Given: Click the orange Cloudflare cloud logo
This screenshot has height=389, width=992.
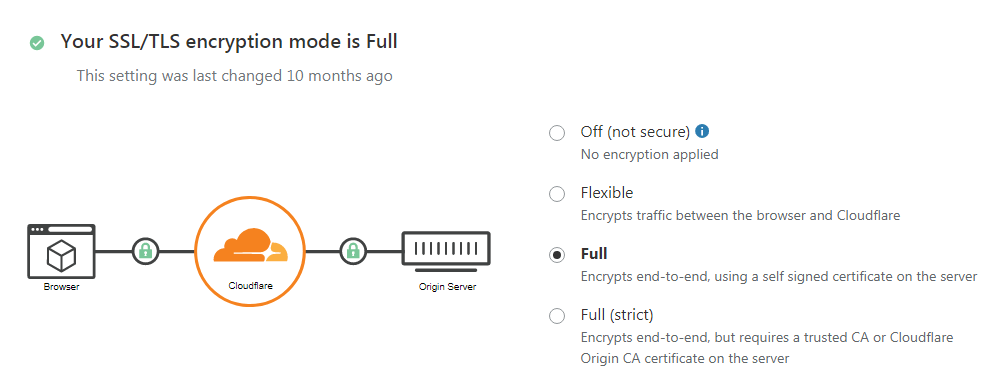Looking at the screenshot, I should (x=251, y=245).
